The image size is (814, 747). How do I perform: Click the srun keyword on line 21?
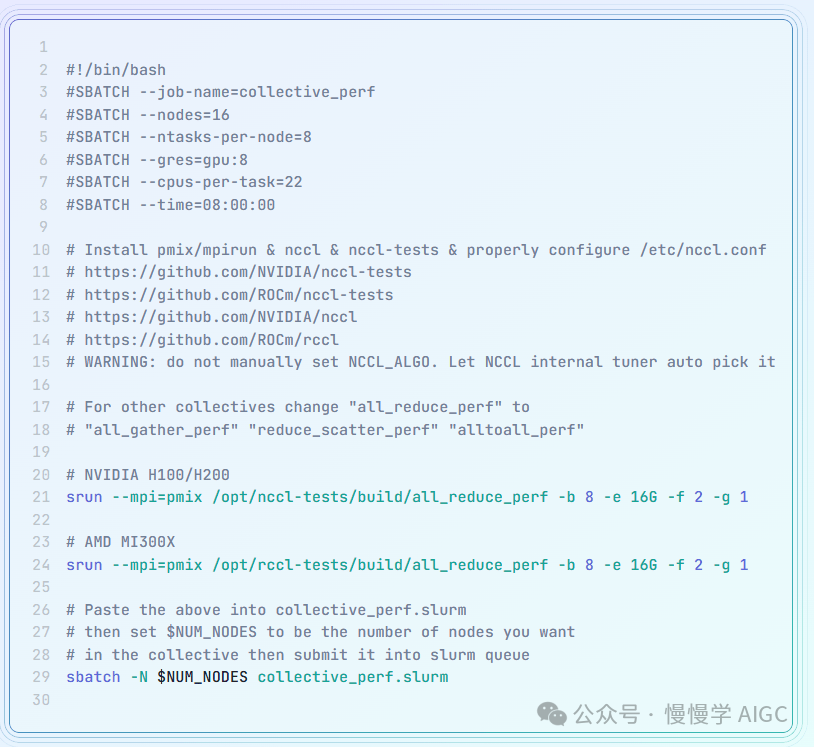point(84,497)
